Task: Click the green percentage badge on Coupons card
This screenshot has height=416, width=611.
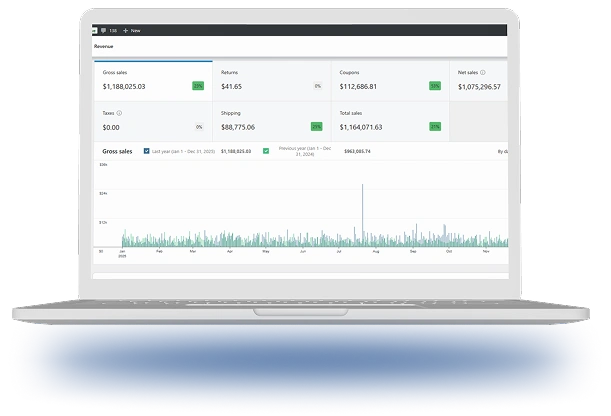Action: pyautogui.click(x=434, y=87)
